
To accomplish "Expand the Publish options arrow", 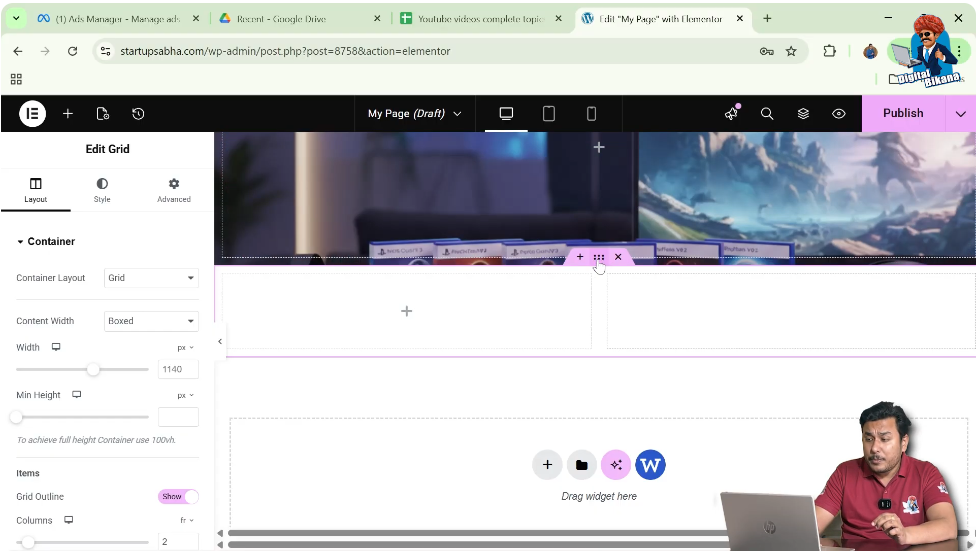I will click(x=961, y=114).
